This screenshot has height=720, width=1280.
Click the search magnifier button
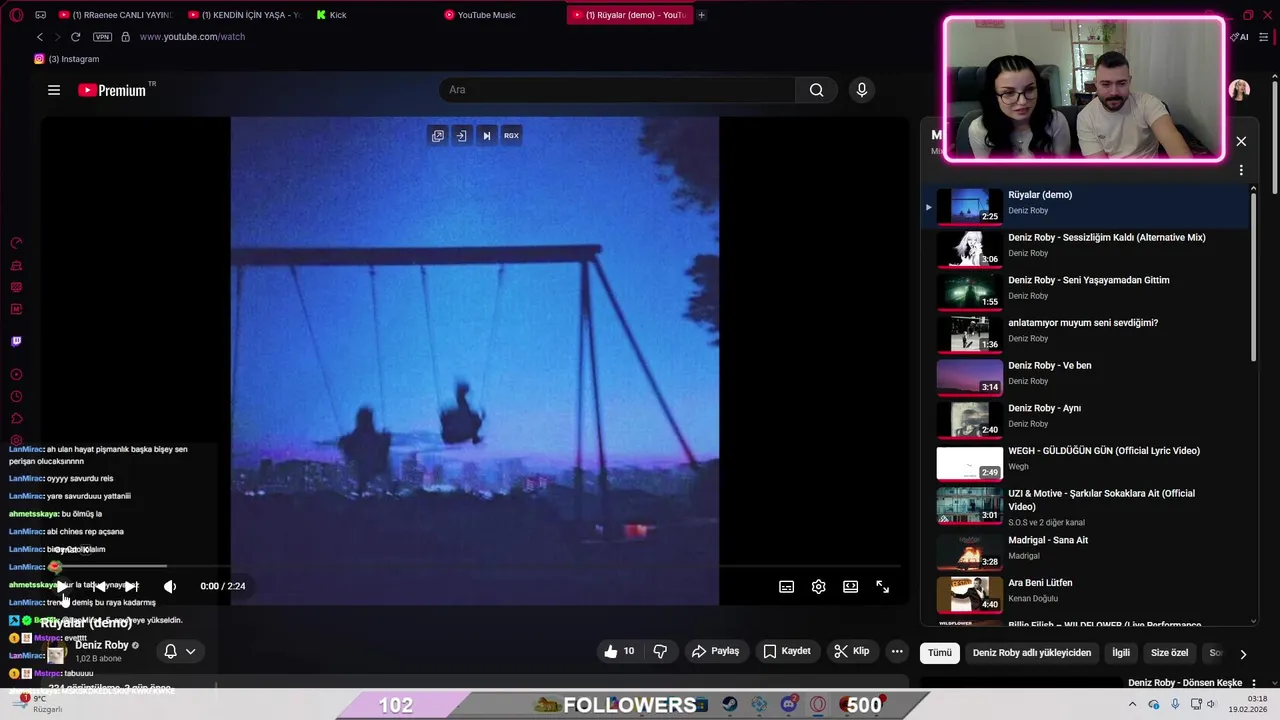pyautogui.click(x=817, y=90)
